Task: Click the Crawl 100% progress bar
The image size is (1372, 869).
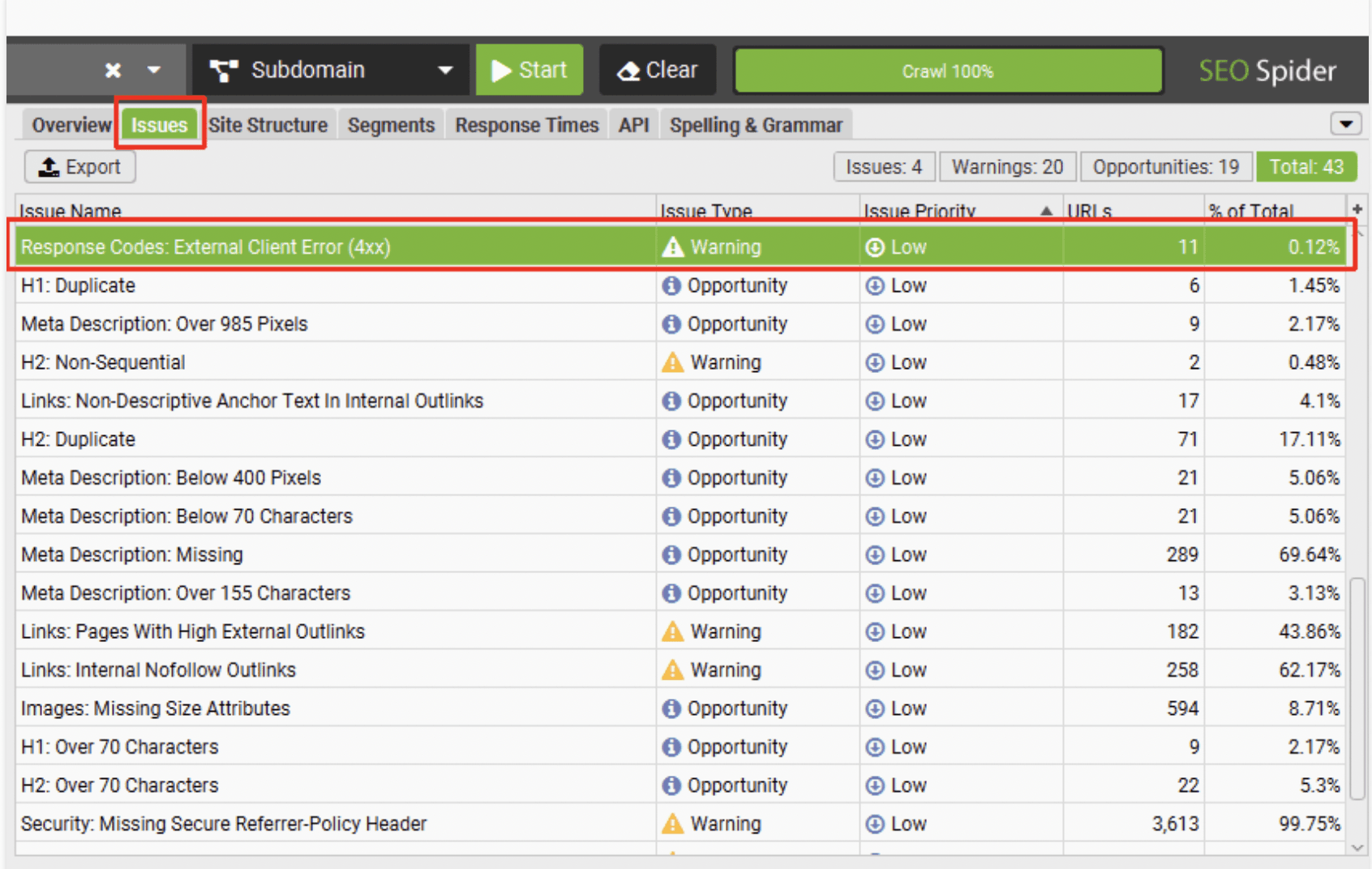Action: coord(947,71)
